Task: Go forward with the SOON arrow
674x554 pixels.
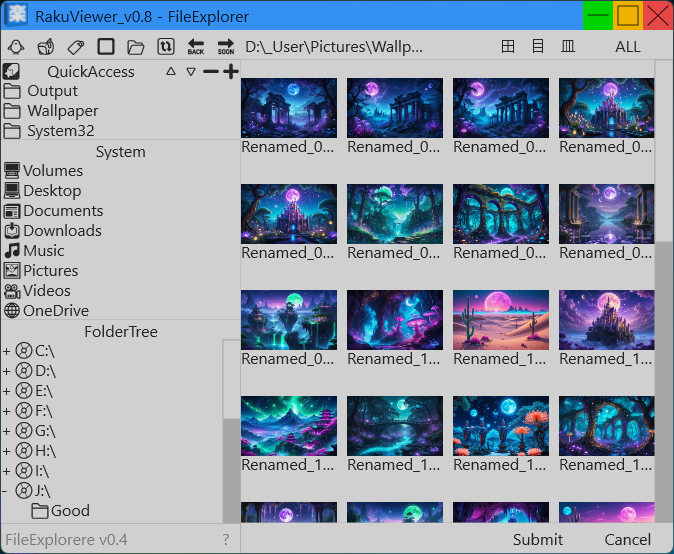Action: [x=226, y=46]
